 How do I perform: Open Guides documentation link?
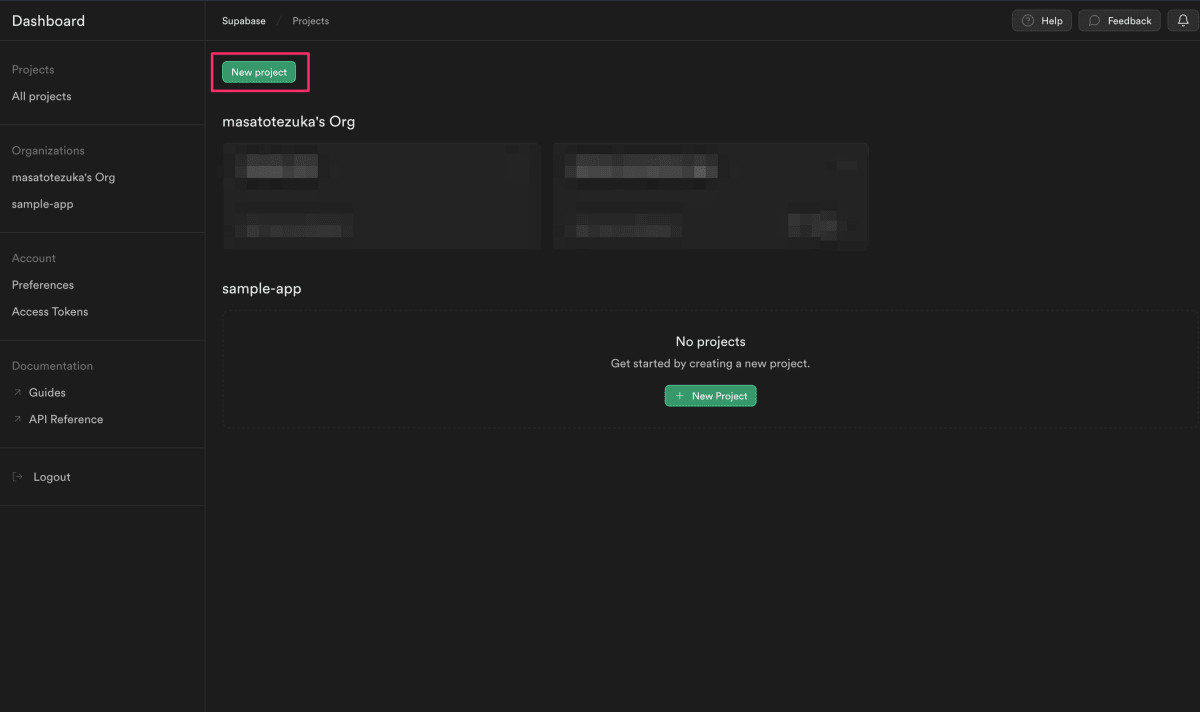47,393
